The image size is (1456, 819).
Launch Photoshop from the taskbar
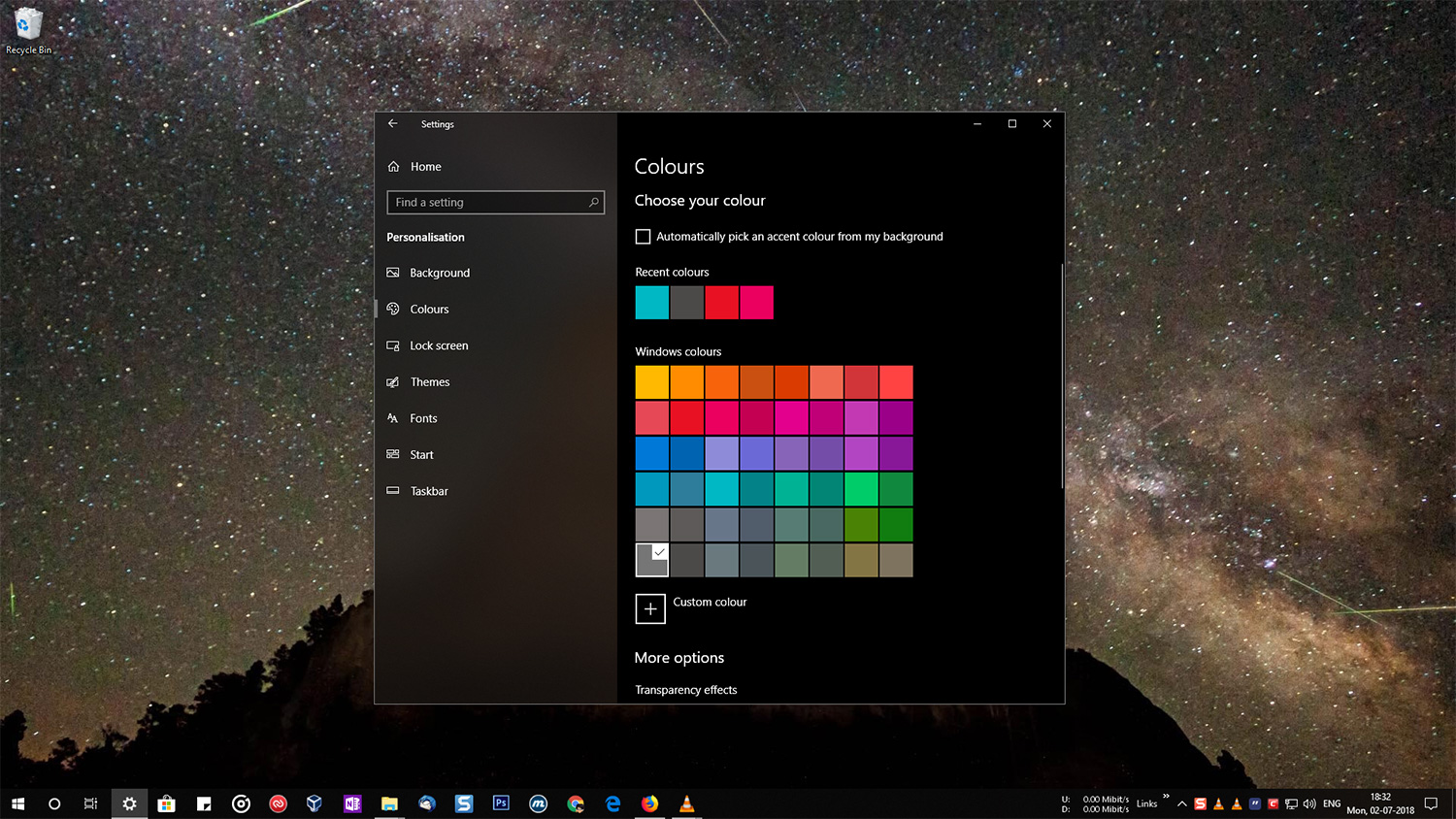(501, 803)
